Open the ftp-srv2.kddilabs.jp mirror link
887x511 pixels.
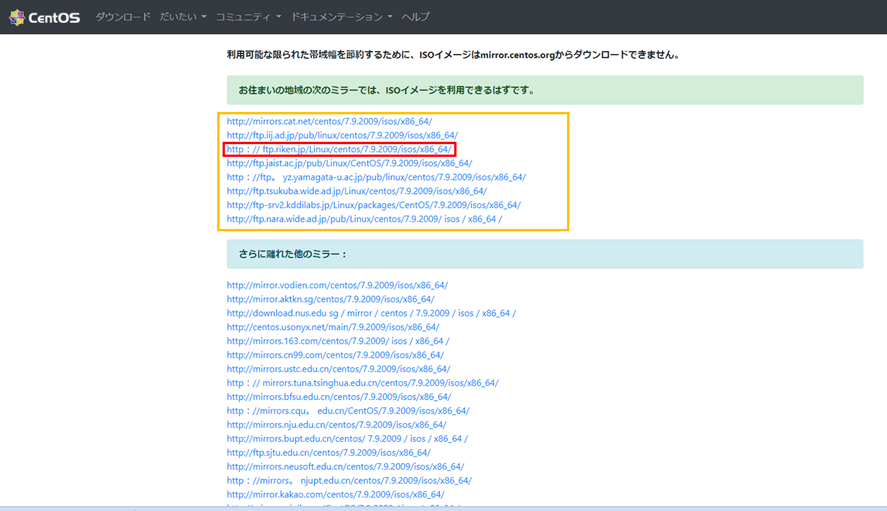[x=374, y=205]
